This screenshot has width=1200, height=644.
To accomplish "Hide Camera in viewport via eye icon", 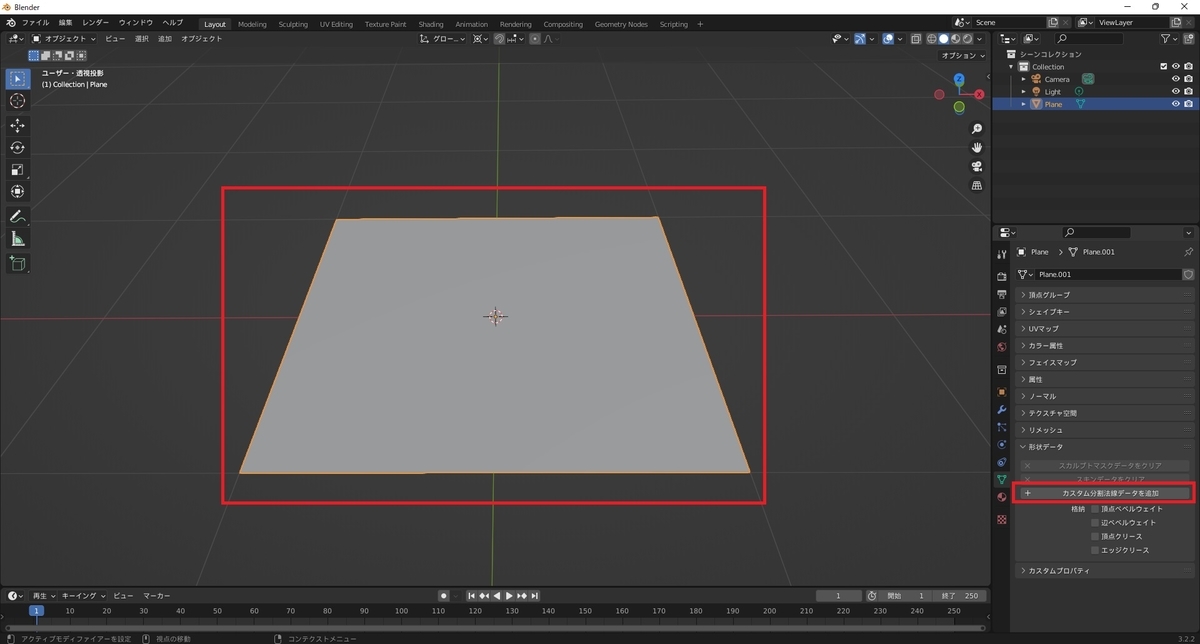I will click(x=1176, y=79).
